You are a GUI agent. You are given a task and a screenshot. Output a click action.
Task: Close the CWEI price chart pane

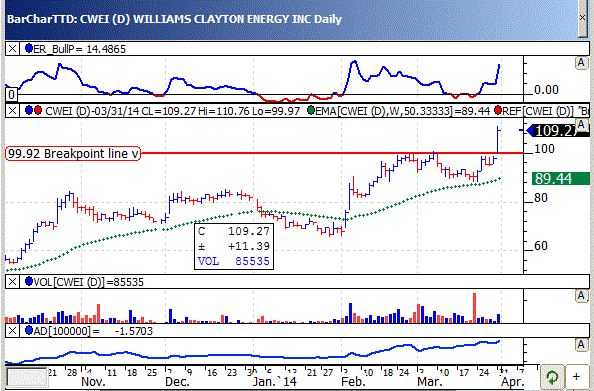coord(12,111)
